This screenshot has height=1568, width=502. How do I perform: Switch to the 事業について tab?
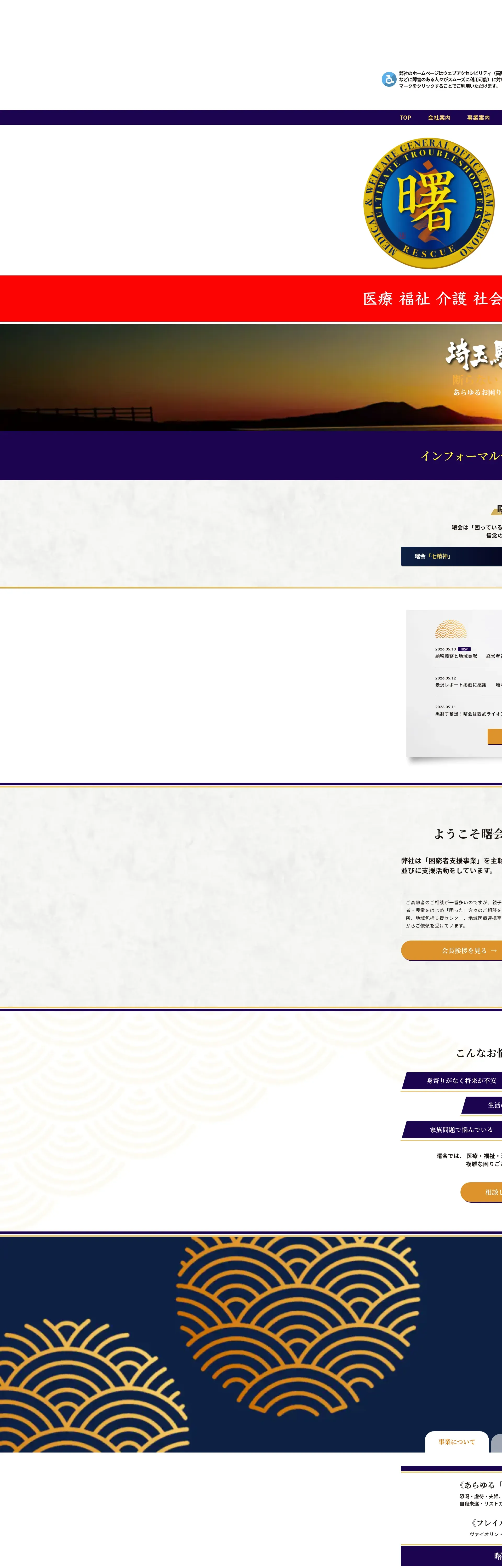coord(457,1442)
